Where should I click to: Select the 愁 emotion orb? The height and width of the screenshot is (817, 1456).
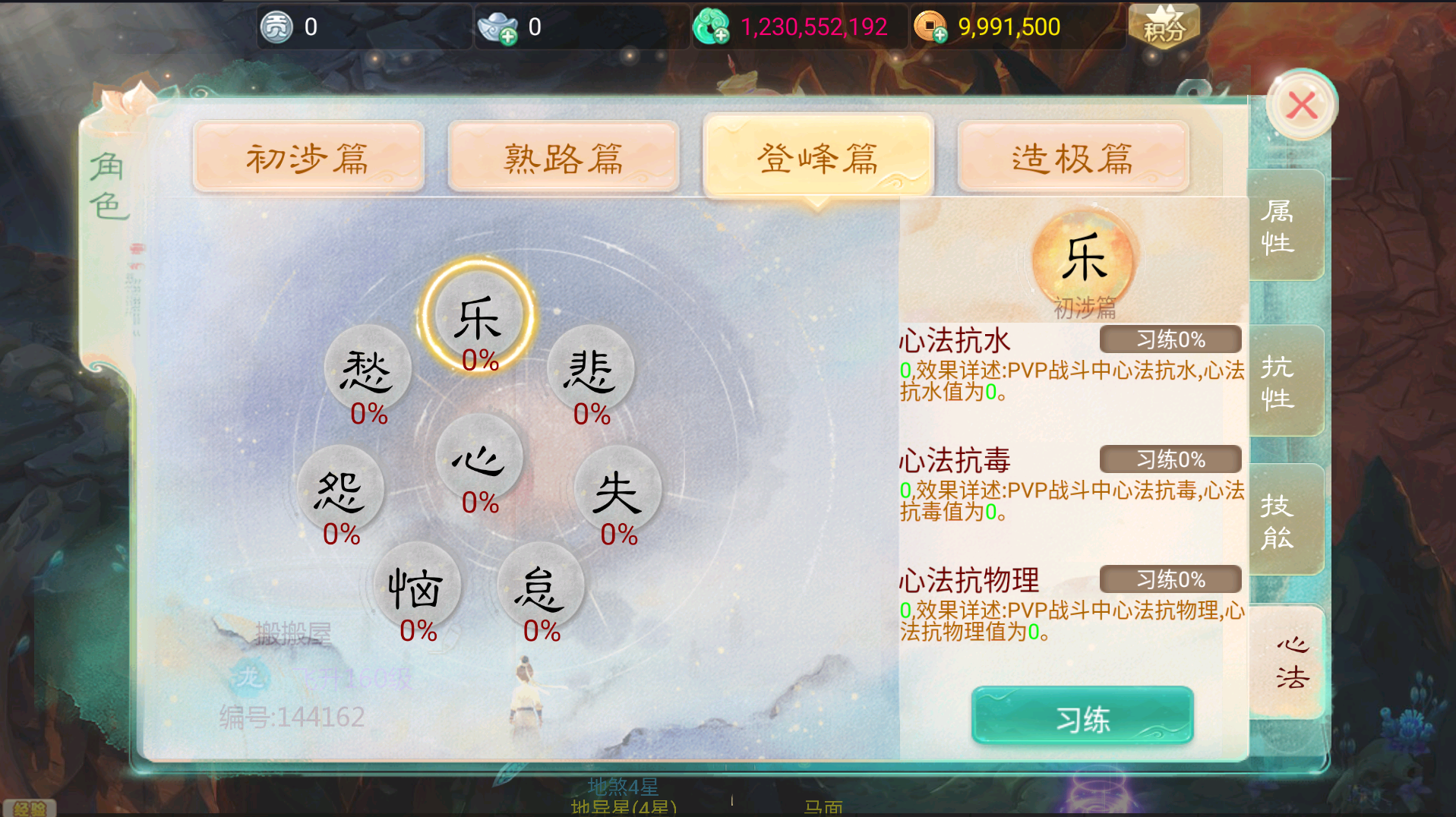(368, 370)
